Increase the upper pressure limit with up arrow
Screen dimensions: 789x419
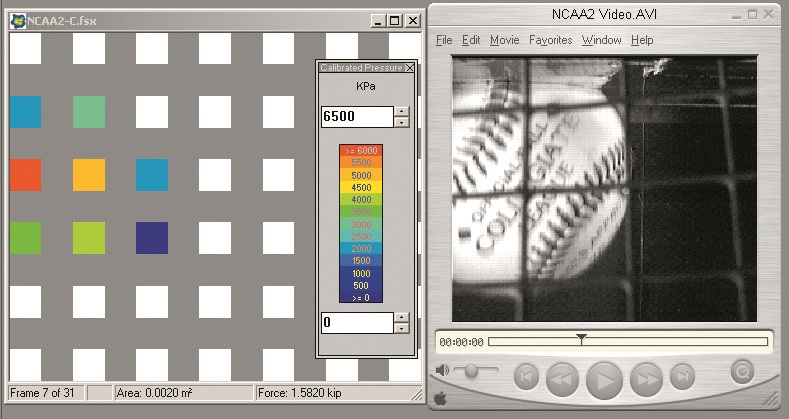[402, 111]
